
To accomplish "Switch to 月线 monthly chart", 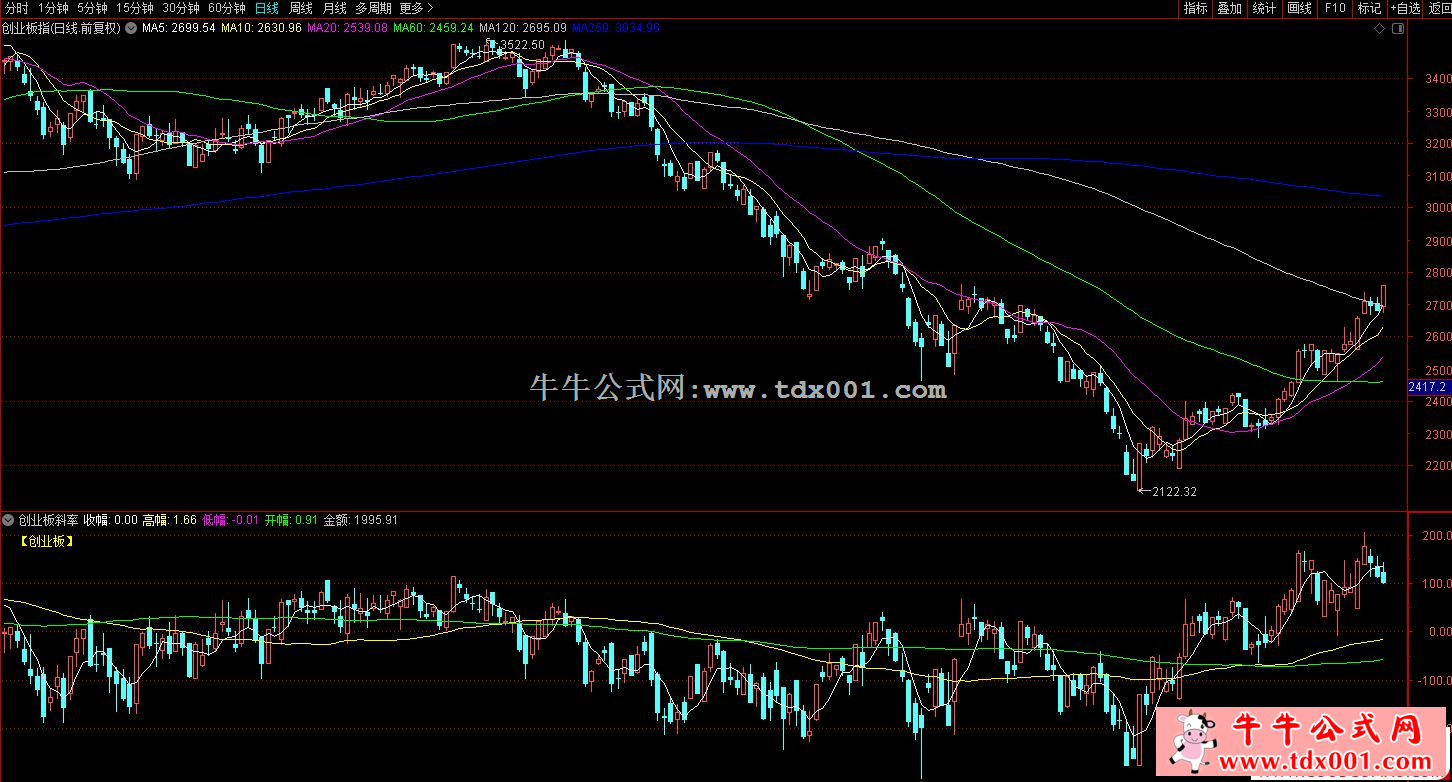I will [x=334, y=8].
